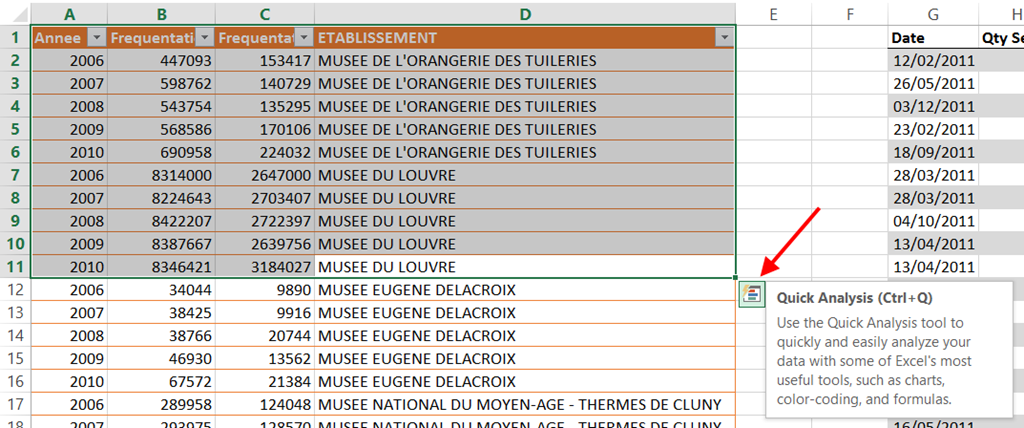This screenshot has width=1024, height=428.
Task: Select the row 17 header
Action: pos(15,405)
